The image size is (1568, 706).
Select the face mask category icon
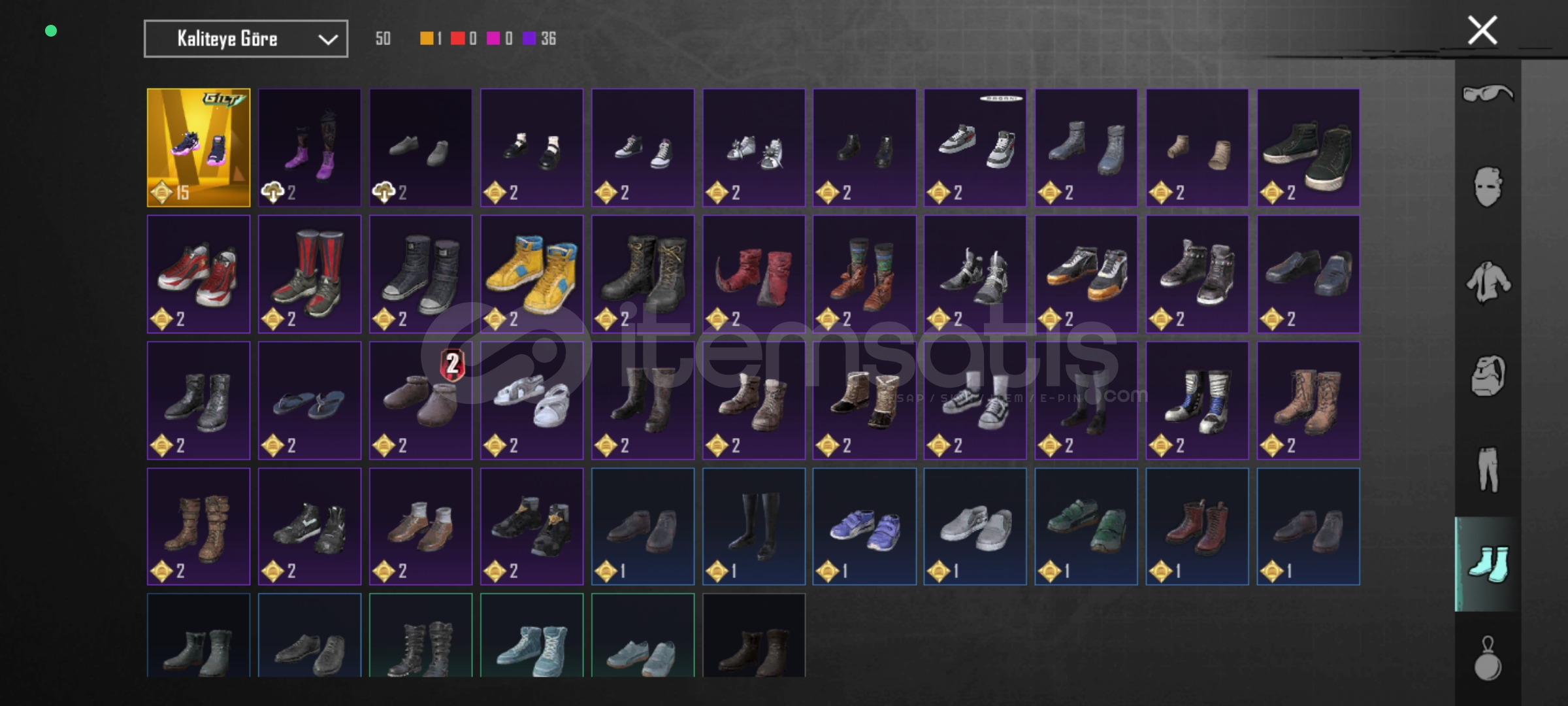click(x=1488, y=187)
